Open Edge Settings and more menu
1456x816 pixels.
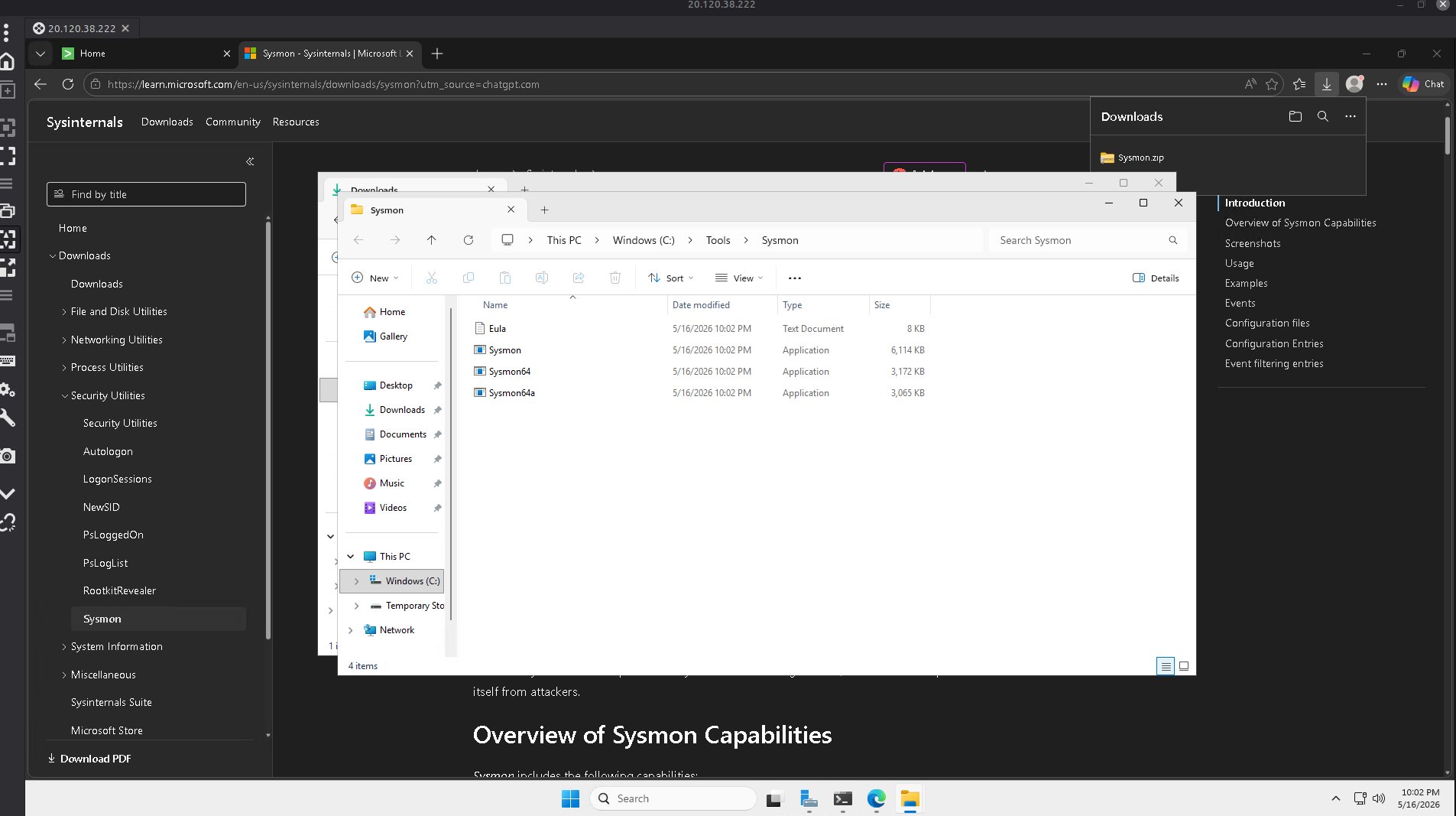tap(1382, 84)
